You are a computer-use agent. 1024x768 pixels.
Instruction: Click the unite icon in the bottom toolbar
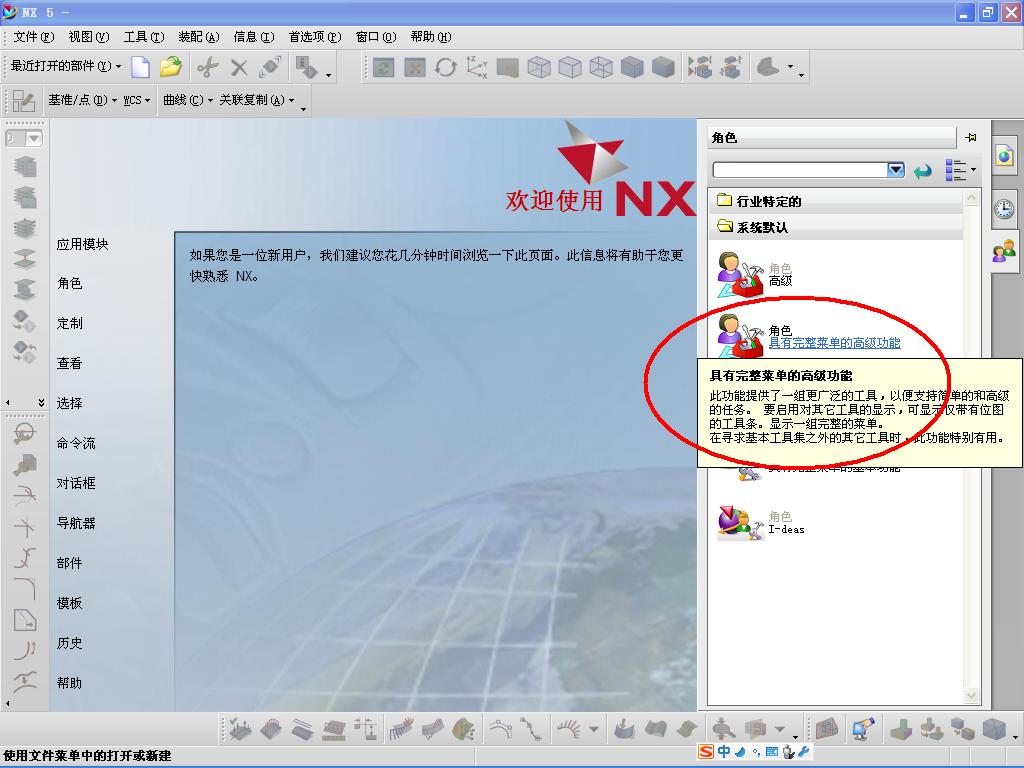[901, 729]
